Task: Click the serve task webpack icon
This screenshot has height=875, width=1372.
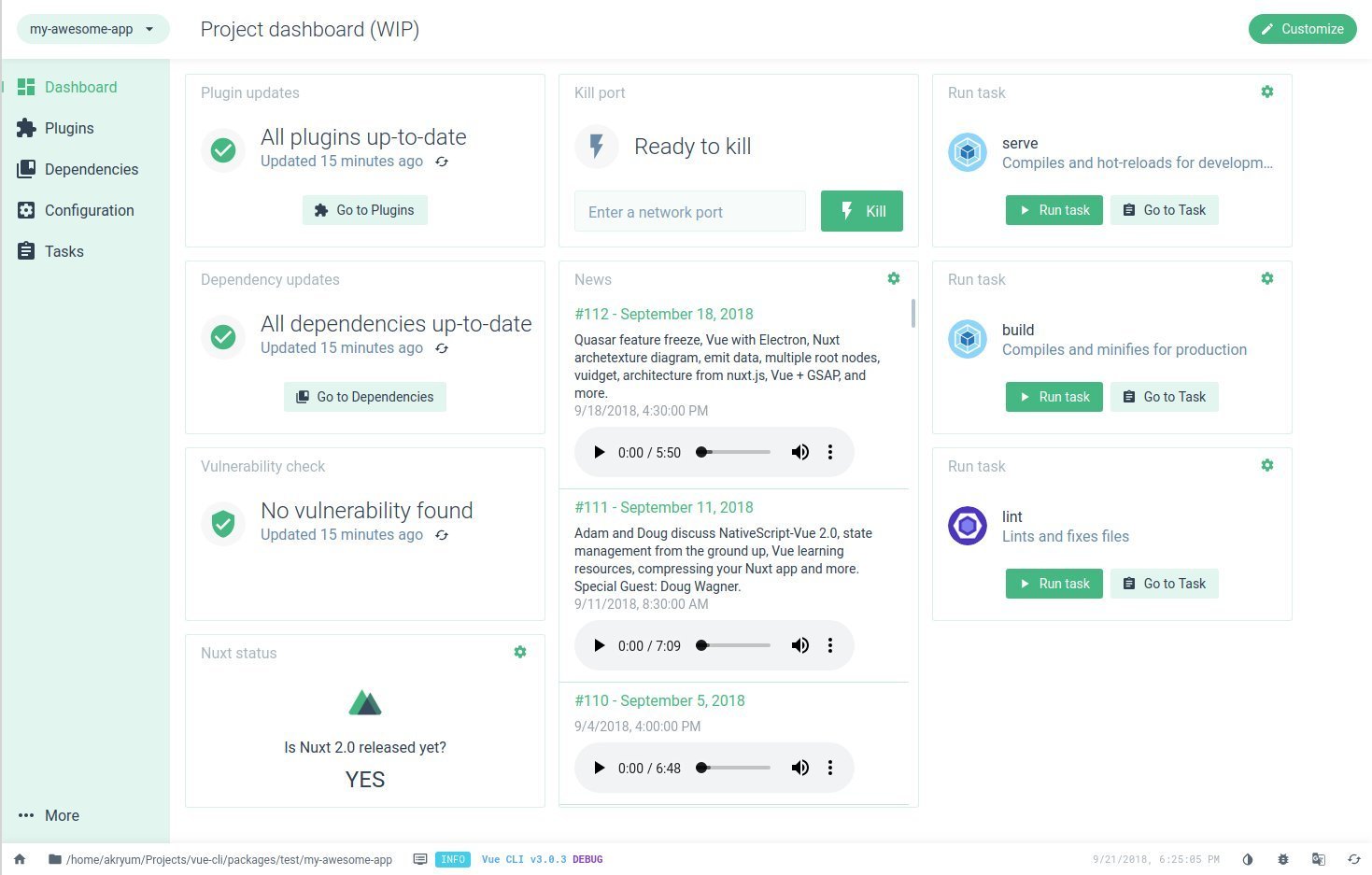Action: pyautogui.click(x=968, y=152)
